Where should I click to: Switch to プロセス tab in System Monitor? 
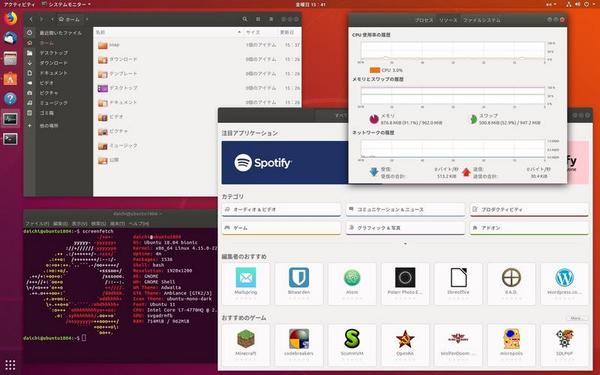tap(424, 20)
